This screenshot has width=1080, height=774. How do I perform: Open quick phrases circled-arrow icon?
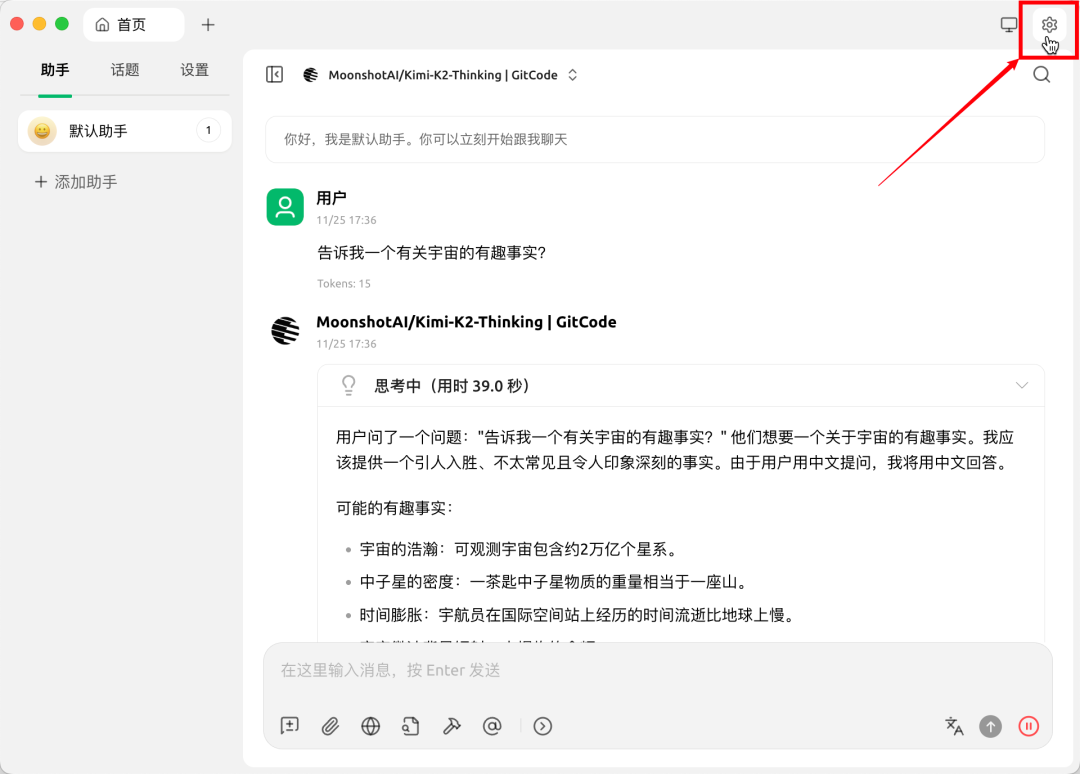(543, 726)
